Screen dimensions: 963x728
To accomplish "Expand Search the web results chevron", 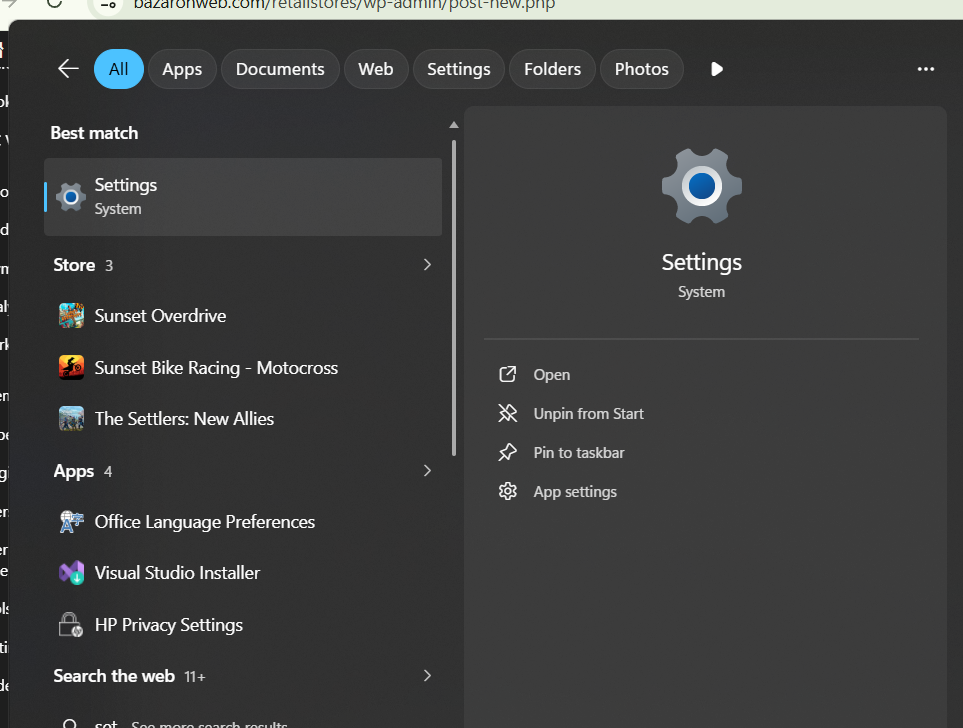I will coord(427,676).
